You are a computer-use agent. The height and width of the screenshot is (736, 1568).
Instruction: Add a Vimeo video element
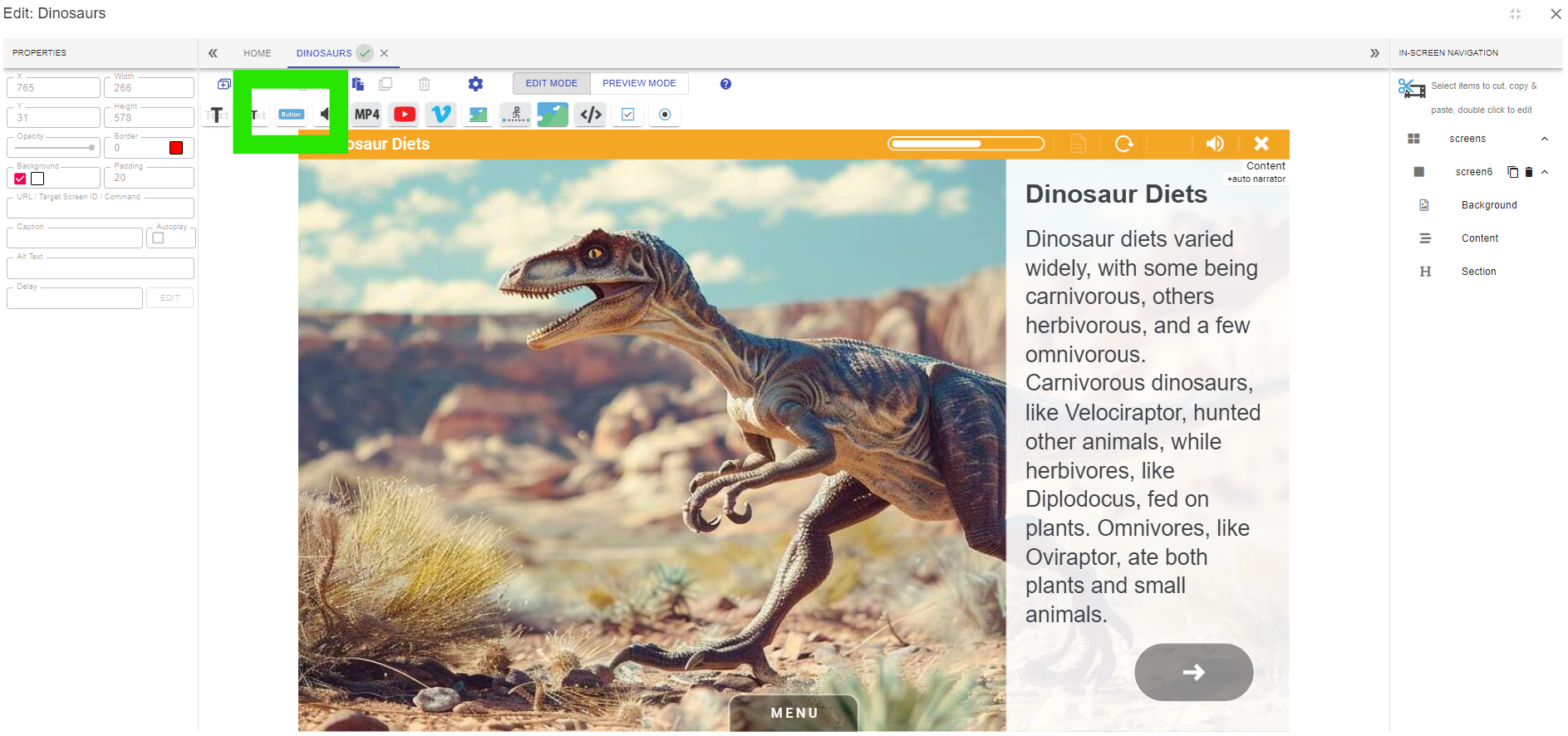pos(441,115)
